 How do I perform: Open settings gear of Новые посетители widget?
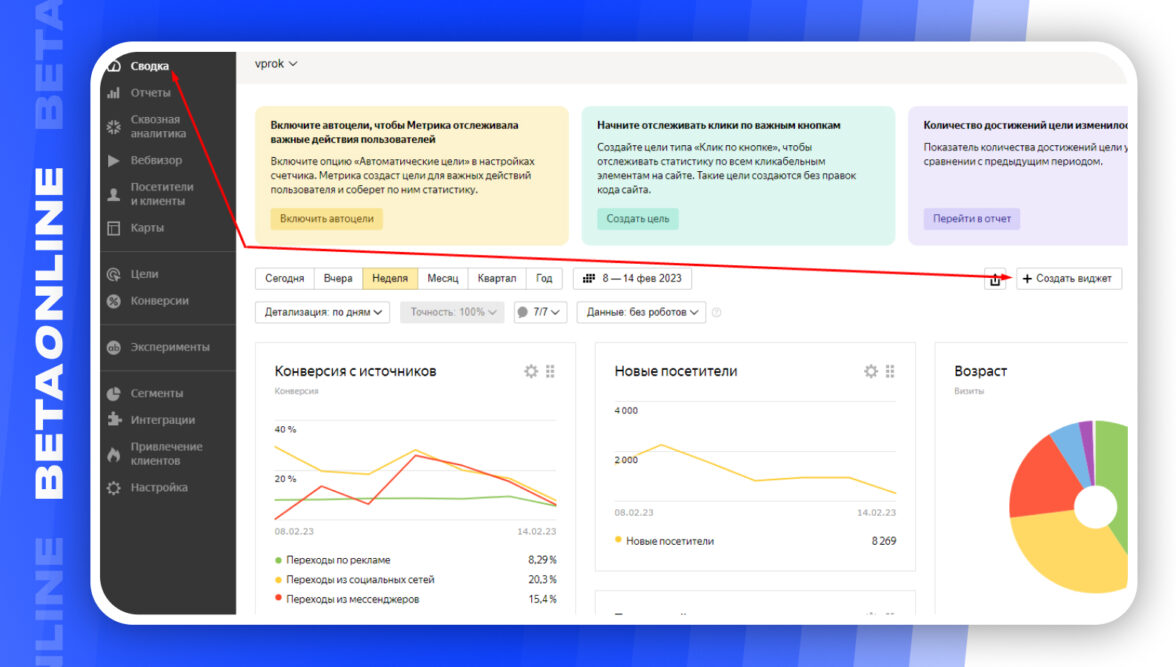point(871,371)
